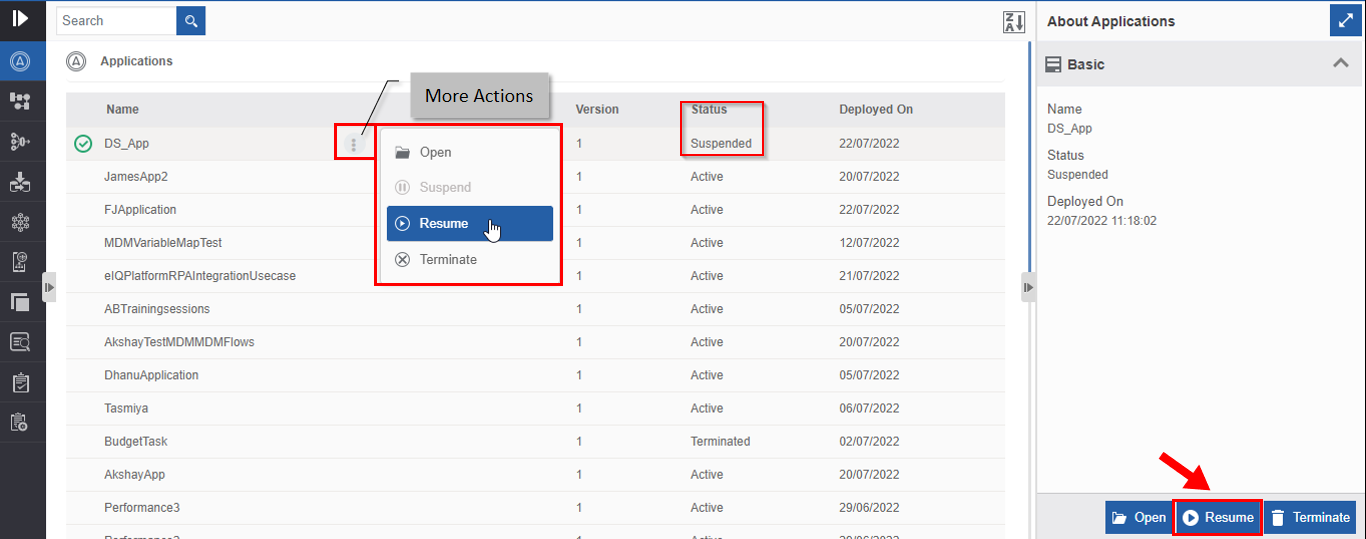Click the Resume button in details panel
Screen dimensions: 1366x539
pyautogui.click(x=1218, y=517)
